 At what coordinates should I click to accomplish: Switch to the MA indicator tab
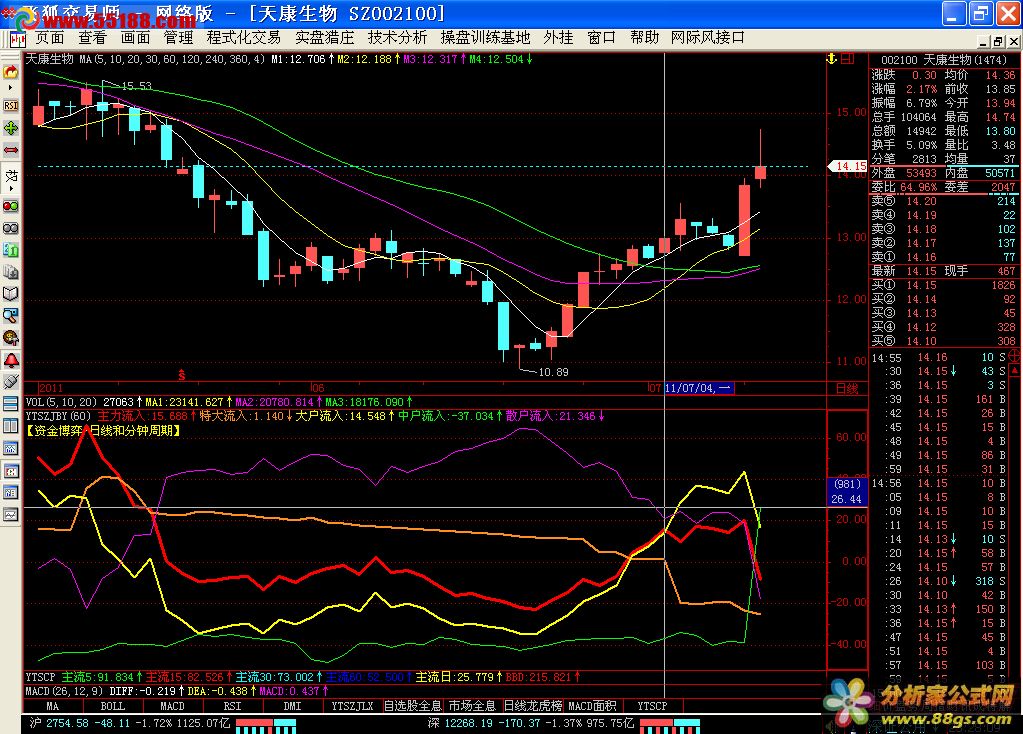click(52, 706)
